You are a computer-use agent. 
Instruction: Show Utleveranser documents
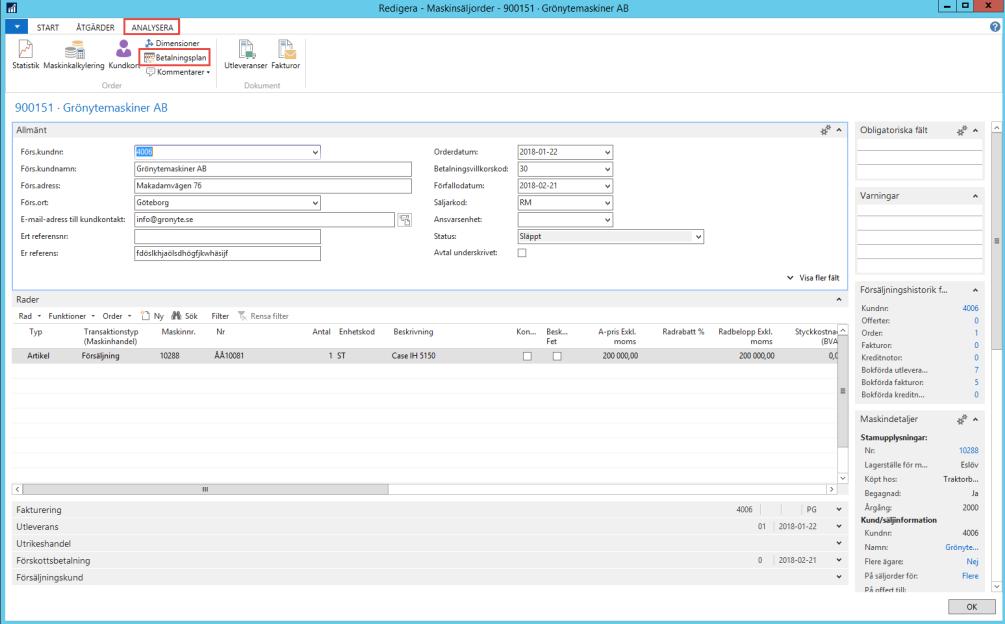[245, 54]
